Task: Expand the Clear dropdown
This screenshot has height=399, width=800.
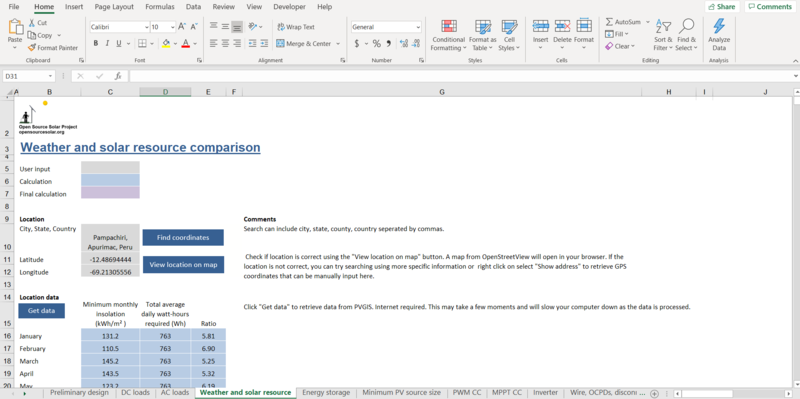Action: (x=633, y=46)
